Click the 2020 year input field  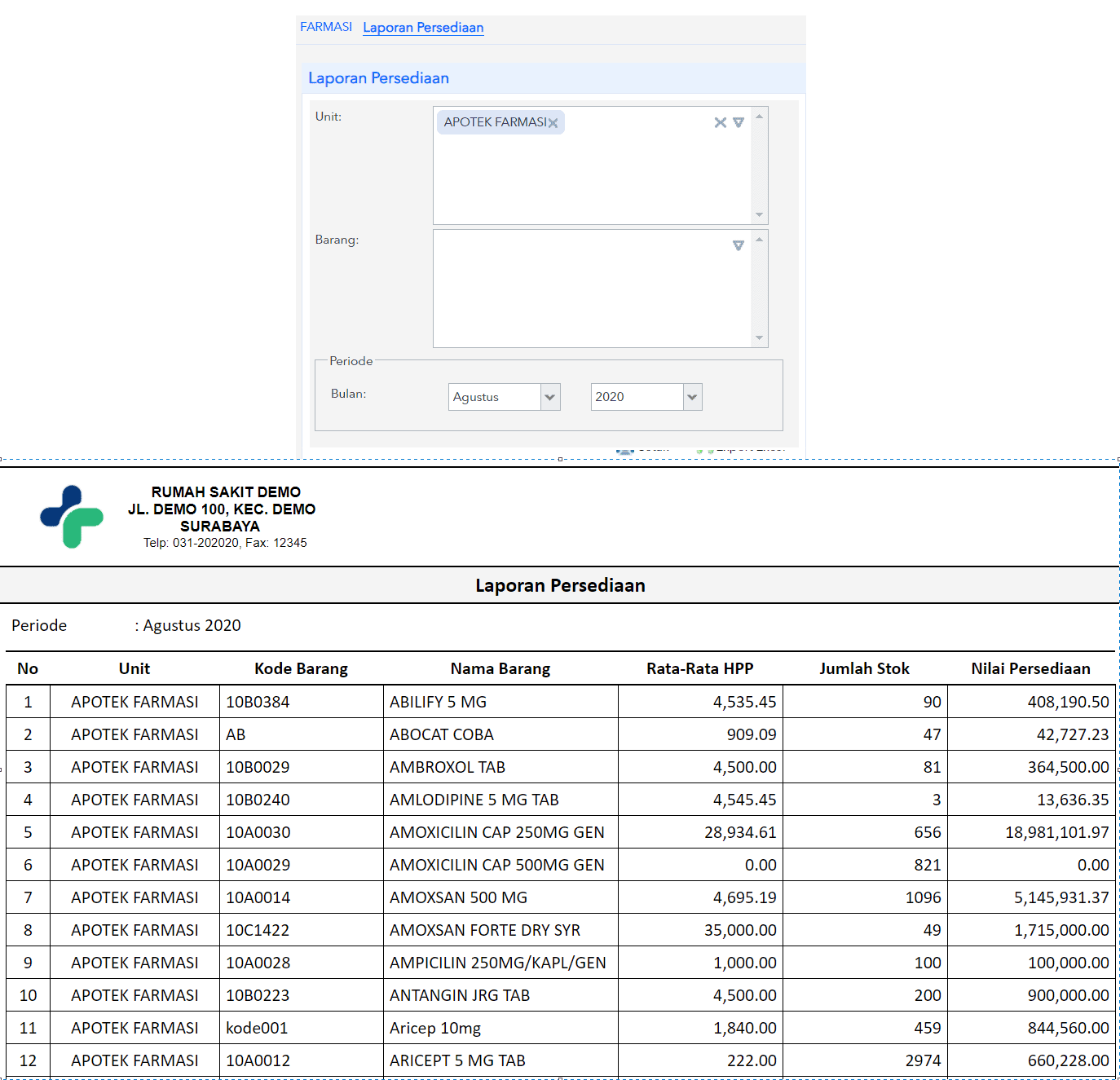pos(637,397)
